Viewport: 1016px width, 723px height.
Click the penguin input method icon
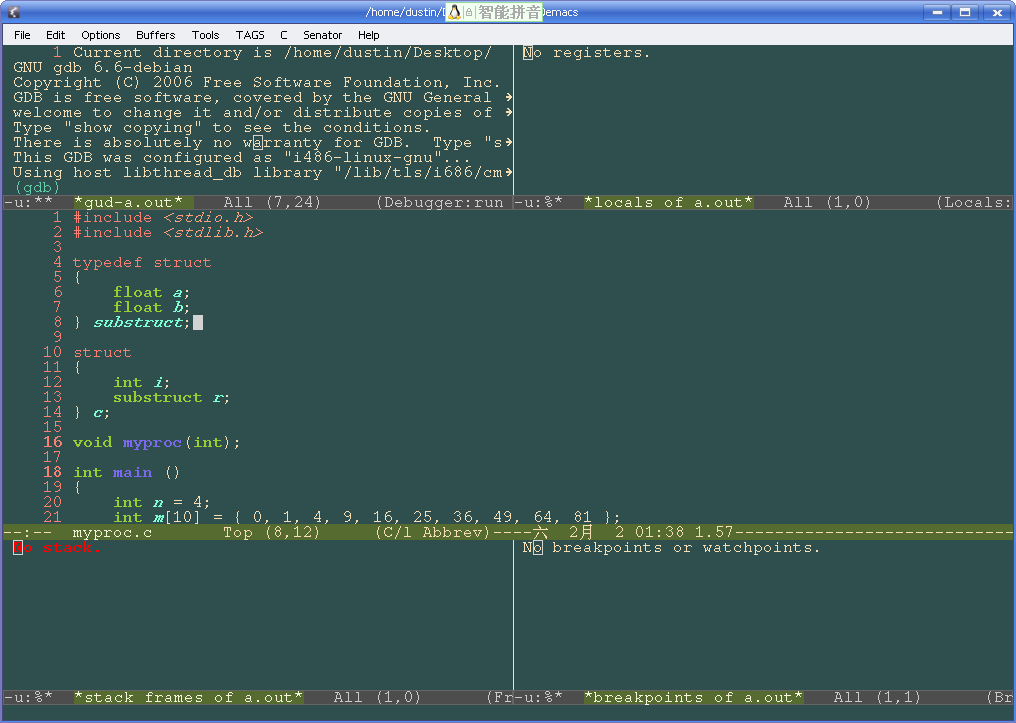click(x=454, y=12)
